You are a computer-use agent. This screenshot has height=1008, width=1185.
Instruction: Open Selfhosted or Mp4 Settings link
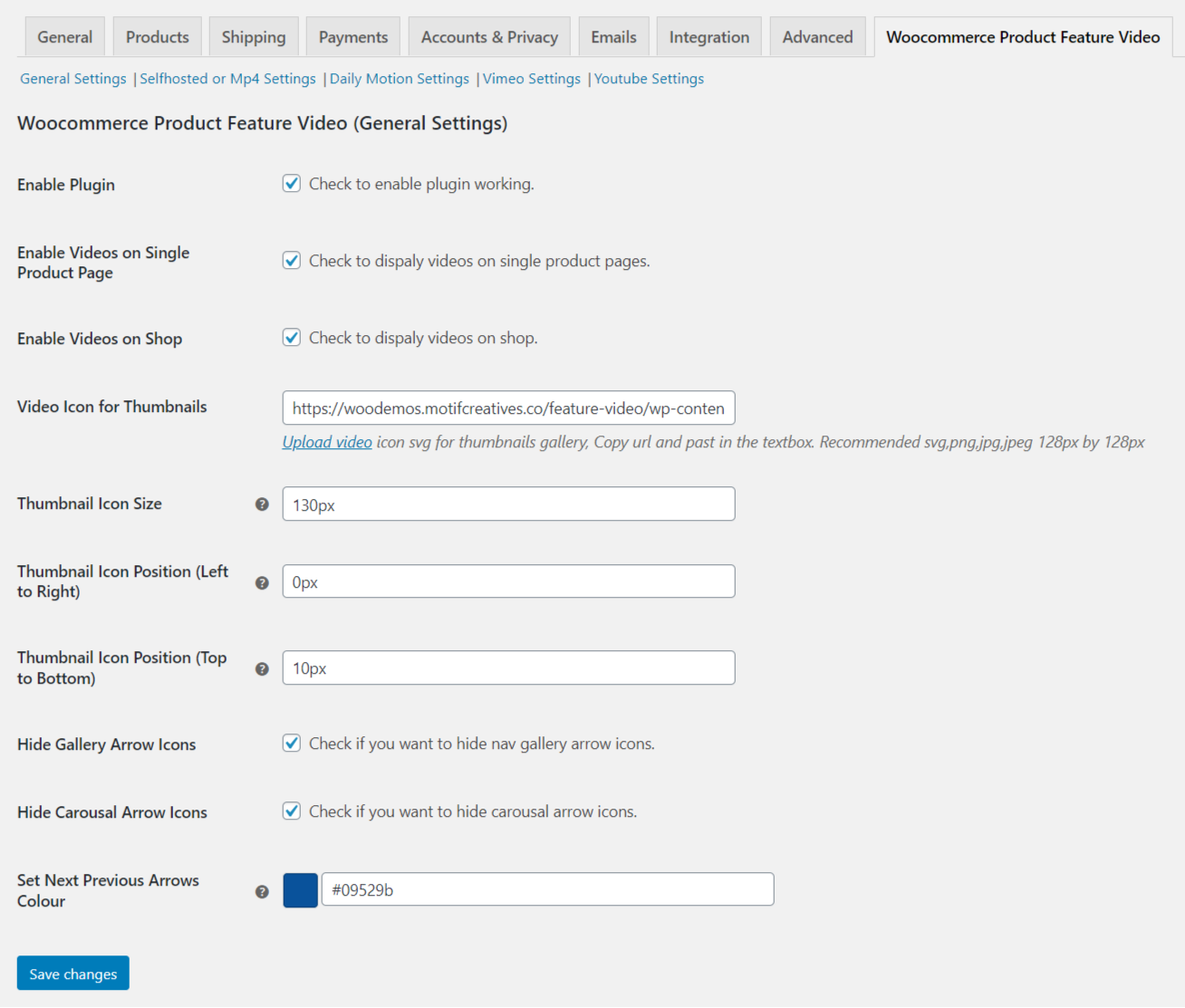point(227,79)
